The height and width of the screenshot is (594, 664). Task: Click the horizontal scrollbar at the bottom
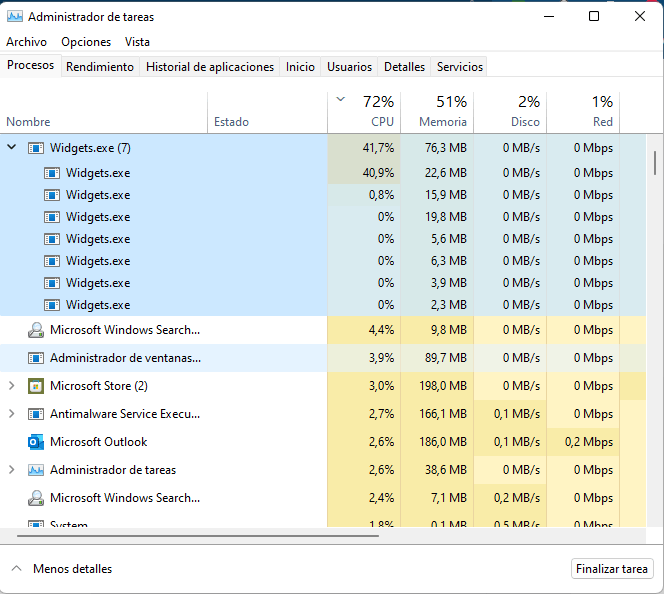click(198, 536)
